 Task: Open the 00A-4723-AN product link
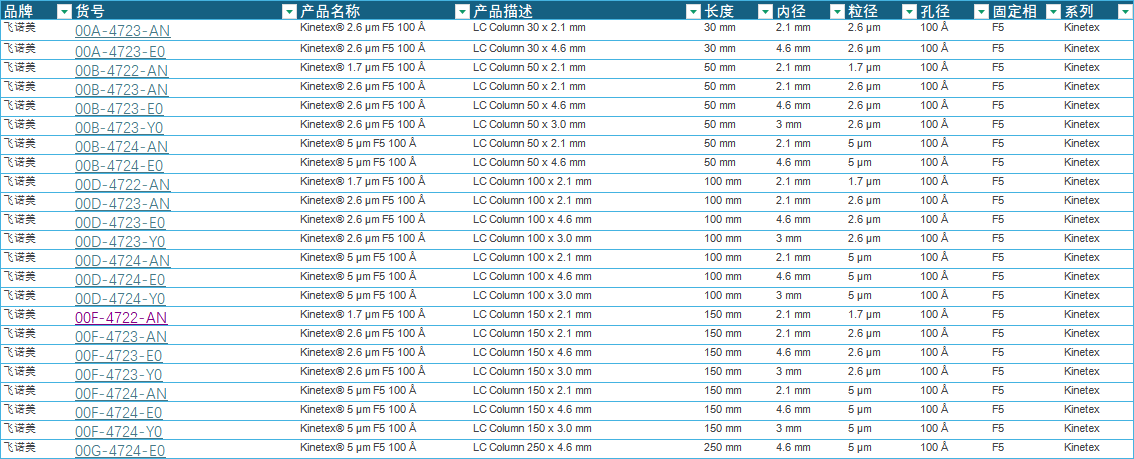(x=122, y=31)
